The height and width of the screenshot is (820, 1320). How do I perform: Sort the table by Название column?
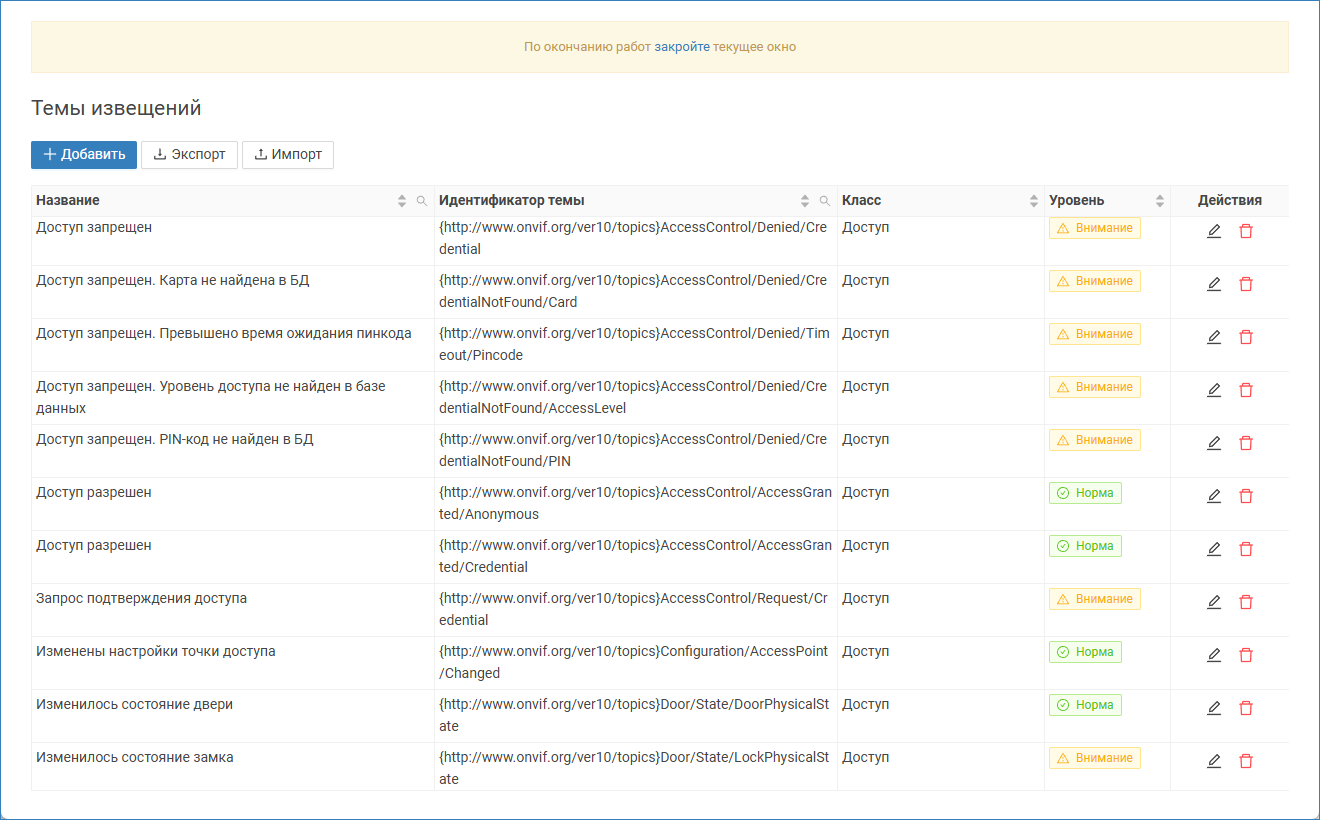click(x=403, y=201)
